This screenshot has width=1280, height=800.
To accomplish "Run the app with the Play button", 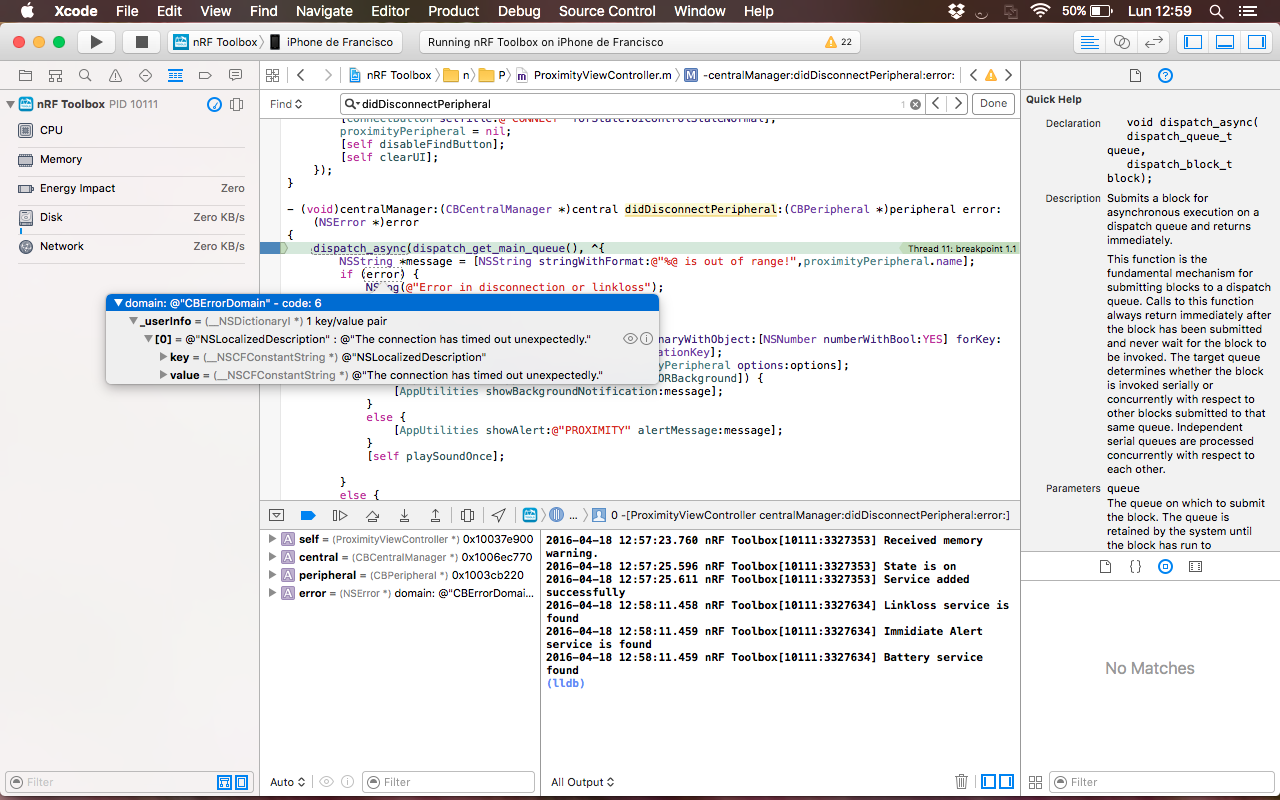I will pos(96,42).
